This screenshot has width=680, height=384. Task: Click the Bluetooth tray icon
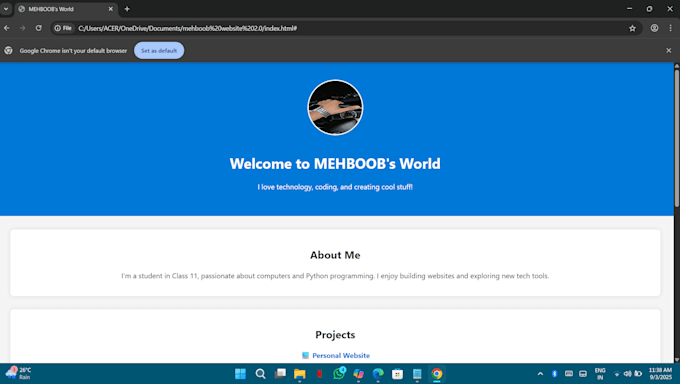point(554,374)
